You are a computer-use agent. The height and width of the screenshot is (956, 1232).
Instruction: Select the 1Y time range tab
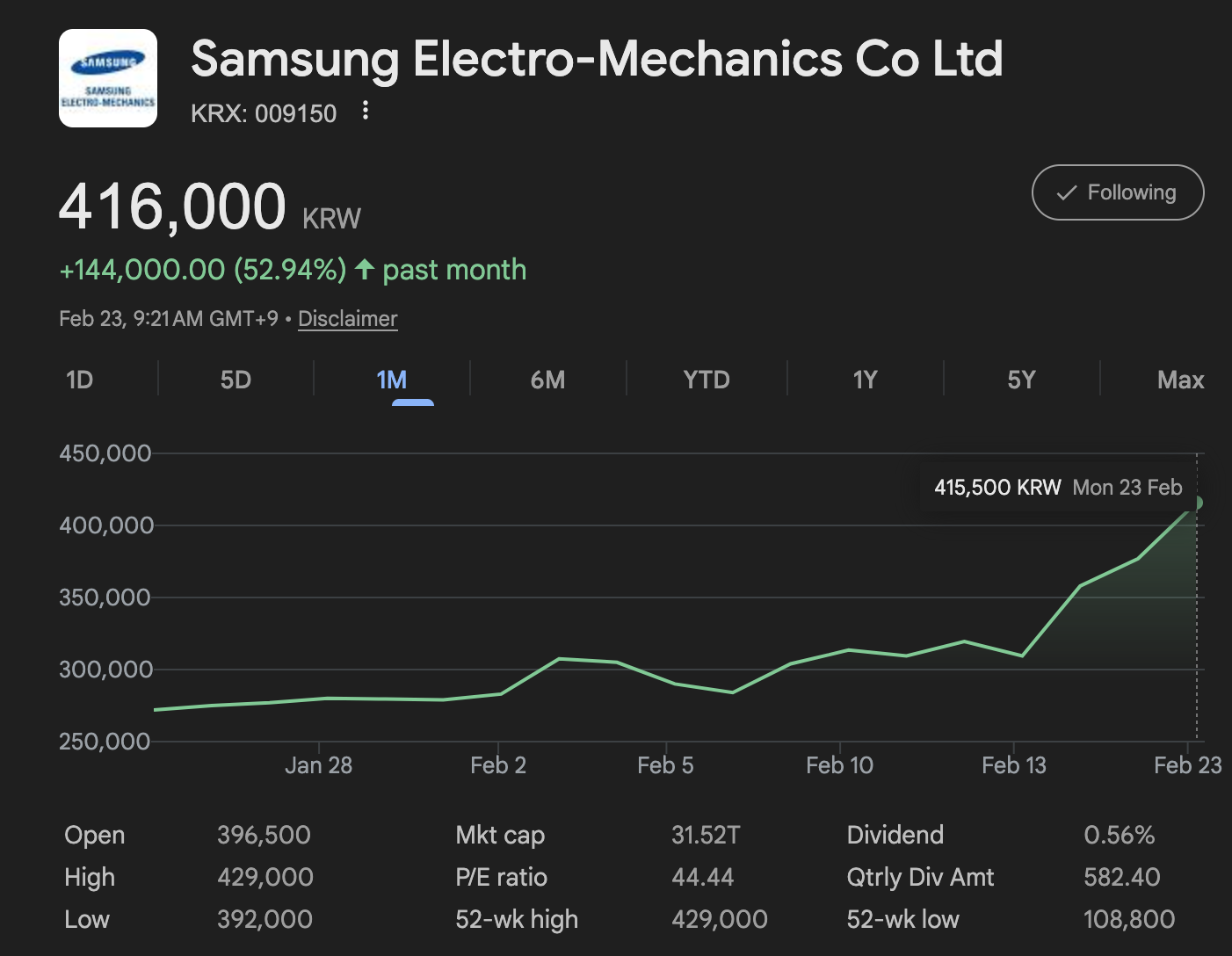point(865,380)
